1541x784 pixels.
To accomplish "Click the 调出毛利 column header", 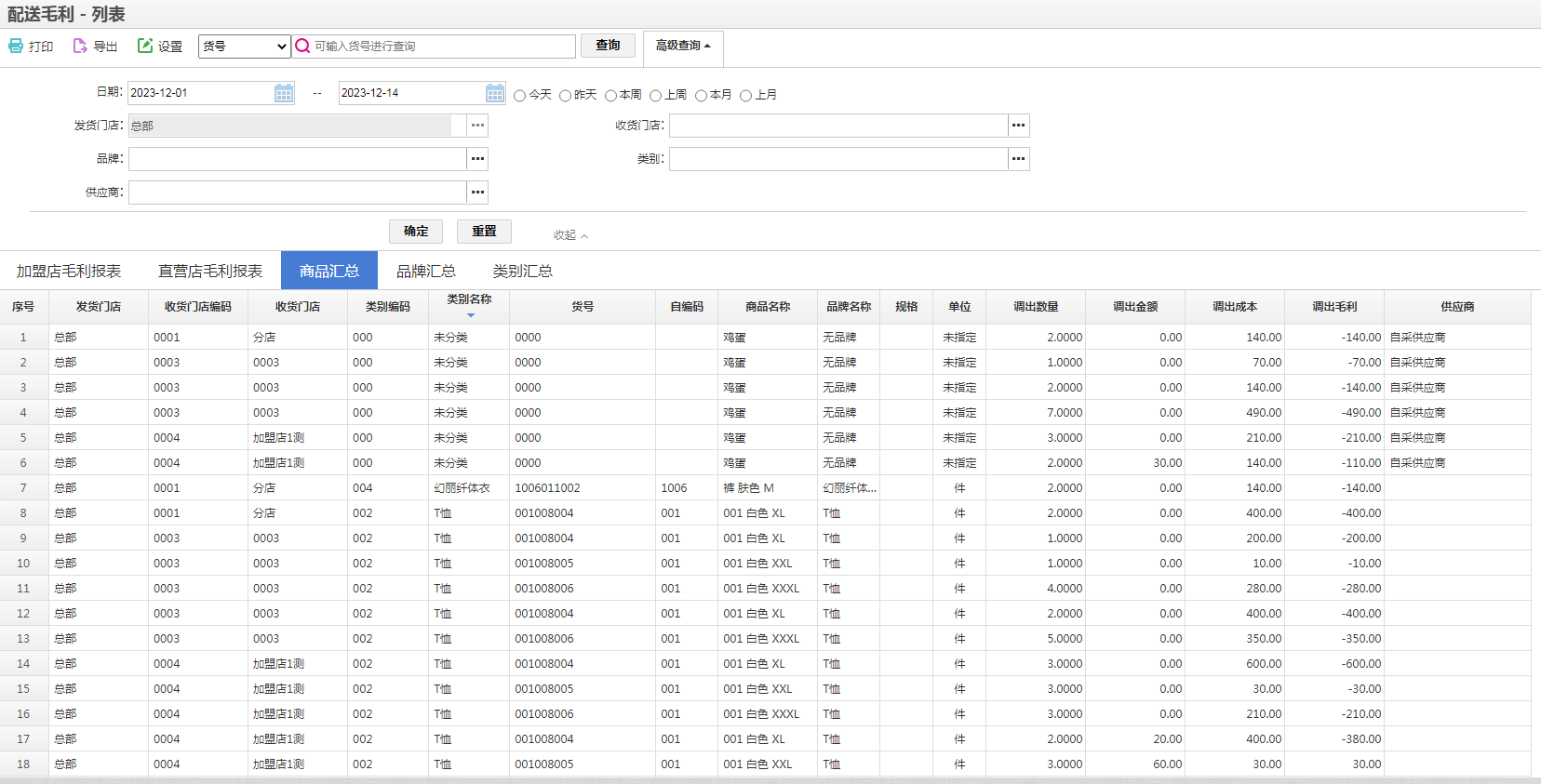I will click(x=1334, y=307).
